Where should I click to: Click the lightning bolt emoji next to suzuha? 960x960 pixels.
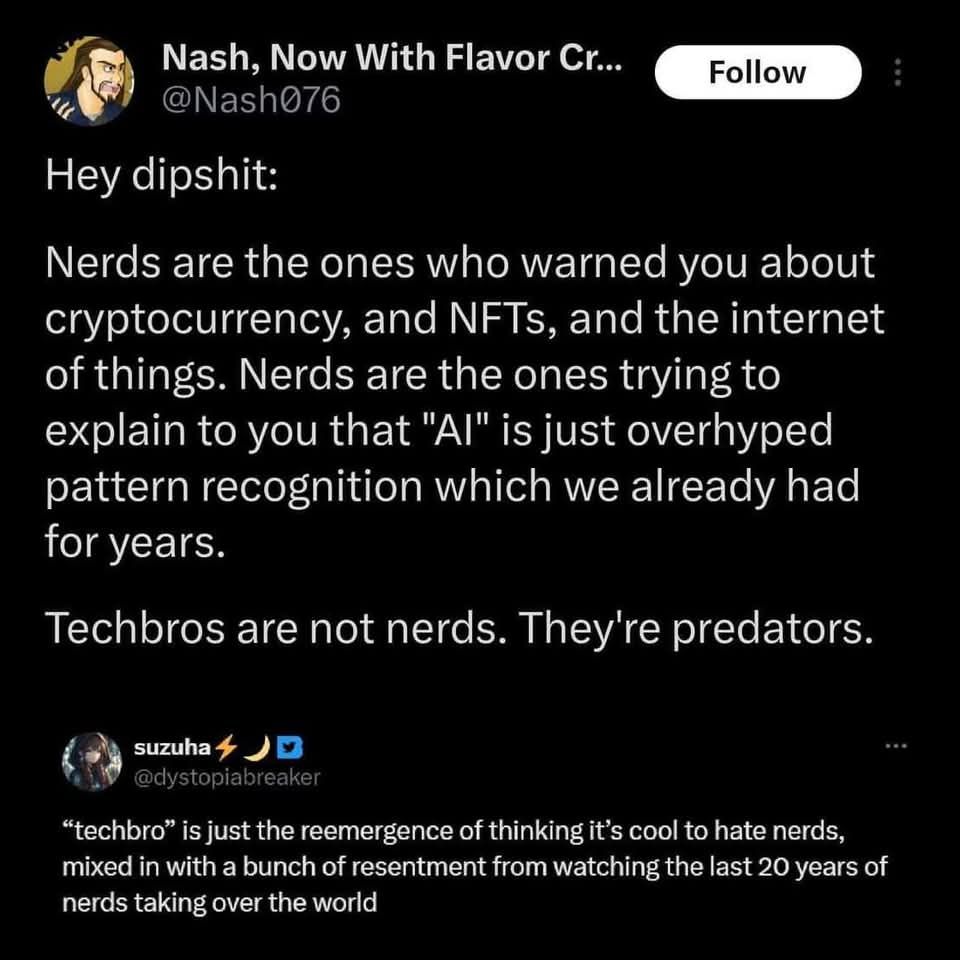226,746
